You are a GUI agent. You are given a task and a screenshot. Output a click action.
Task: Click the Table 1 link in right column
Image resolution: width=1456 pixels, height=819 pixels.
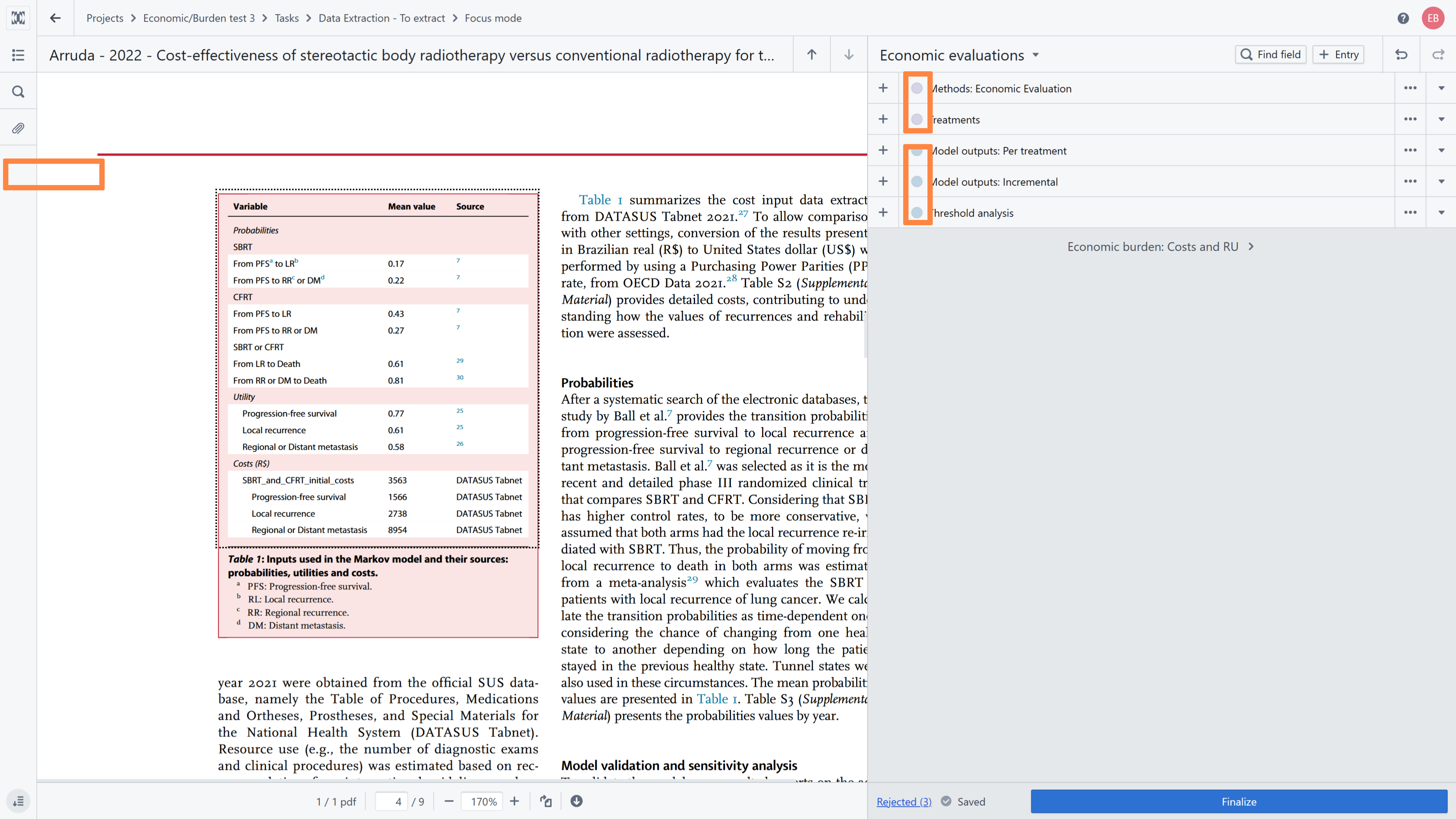coord(600,200)
